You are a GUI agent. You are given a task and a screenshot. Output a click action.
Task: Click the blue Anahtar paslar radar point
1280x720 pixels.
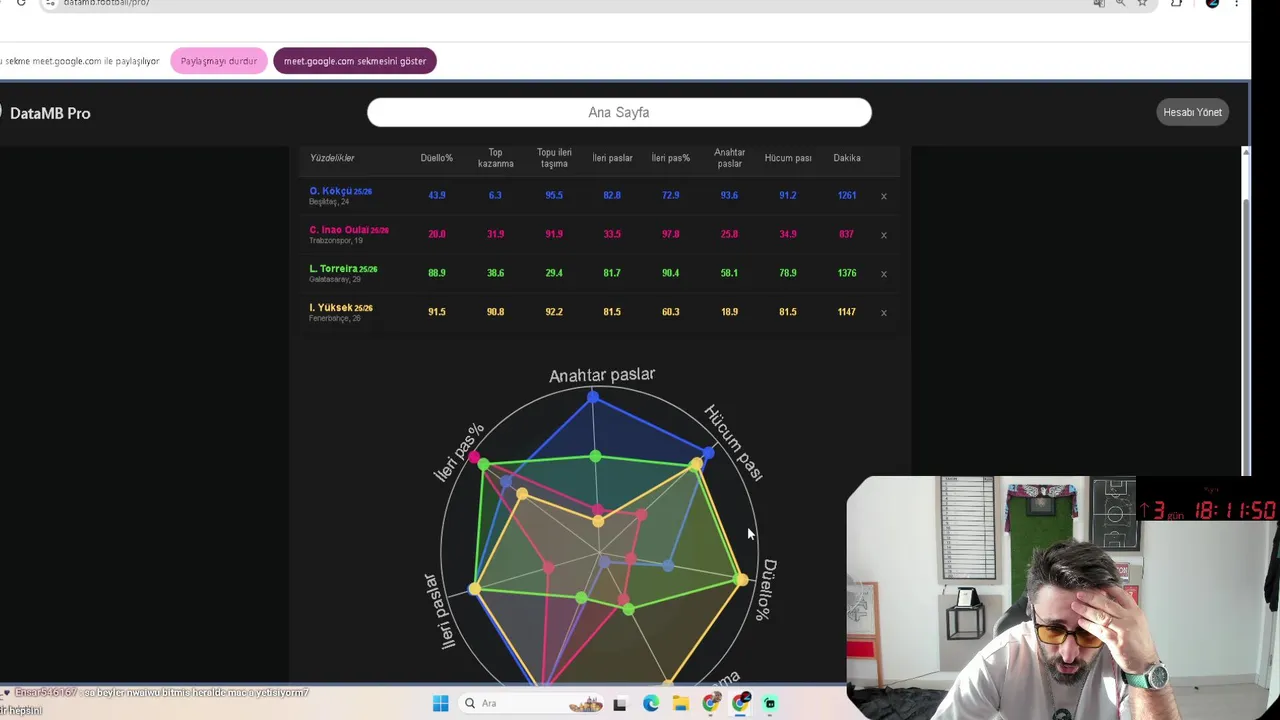(x=593, y=398)
